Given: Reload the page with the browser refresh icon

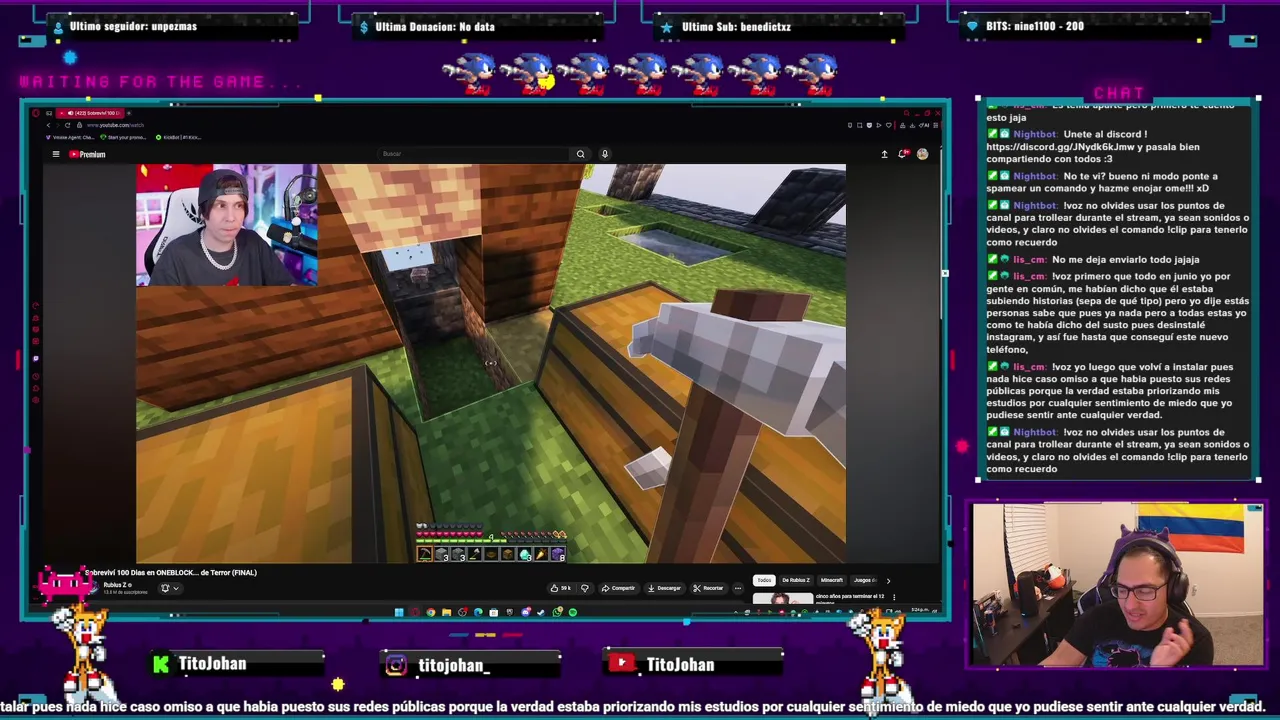Looking at the screenshot, I should pyautogui.click(x=67, y=125).
